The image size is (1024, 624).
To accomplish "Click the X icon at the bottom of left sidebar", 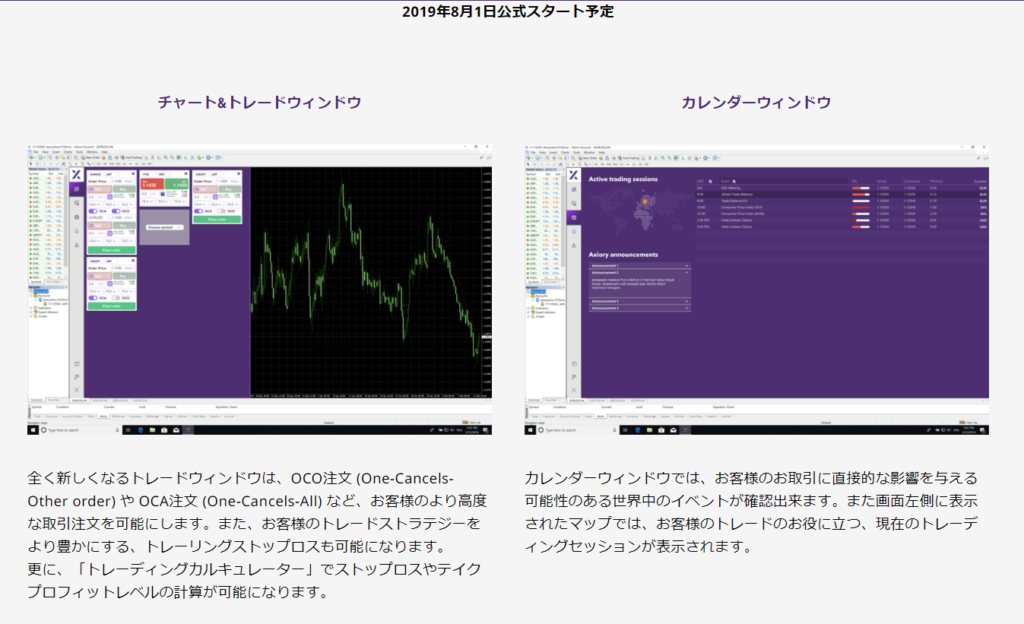I will tap(76, 389).
